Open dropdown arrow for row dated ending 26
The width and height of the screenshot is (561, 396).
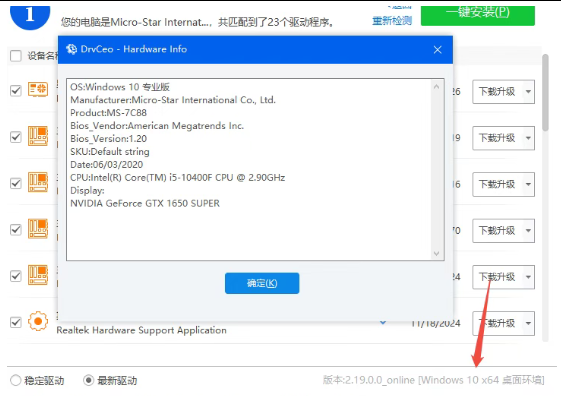click(528, 92)
